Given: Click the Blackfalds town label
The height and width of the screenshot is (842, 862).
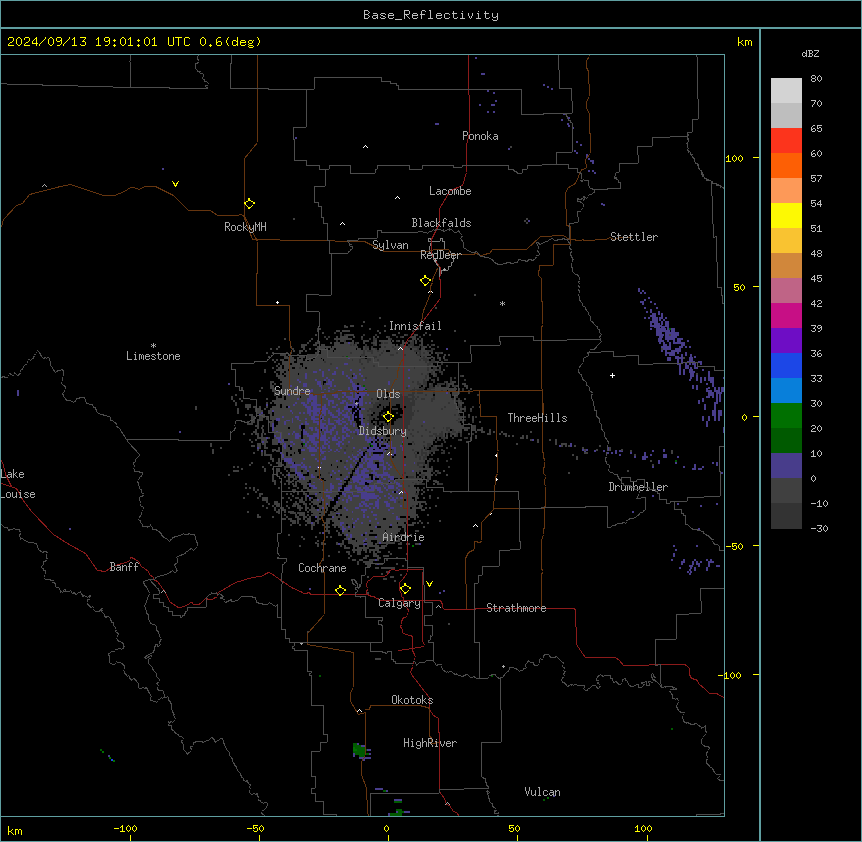Looking at the screenshot, I should tap(441, 223).
